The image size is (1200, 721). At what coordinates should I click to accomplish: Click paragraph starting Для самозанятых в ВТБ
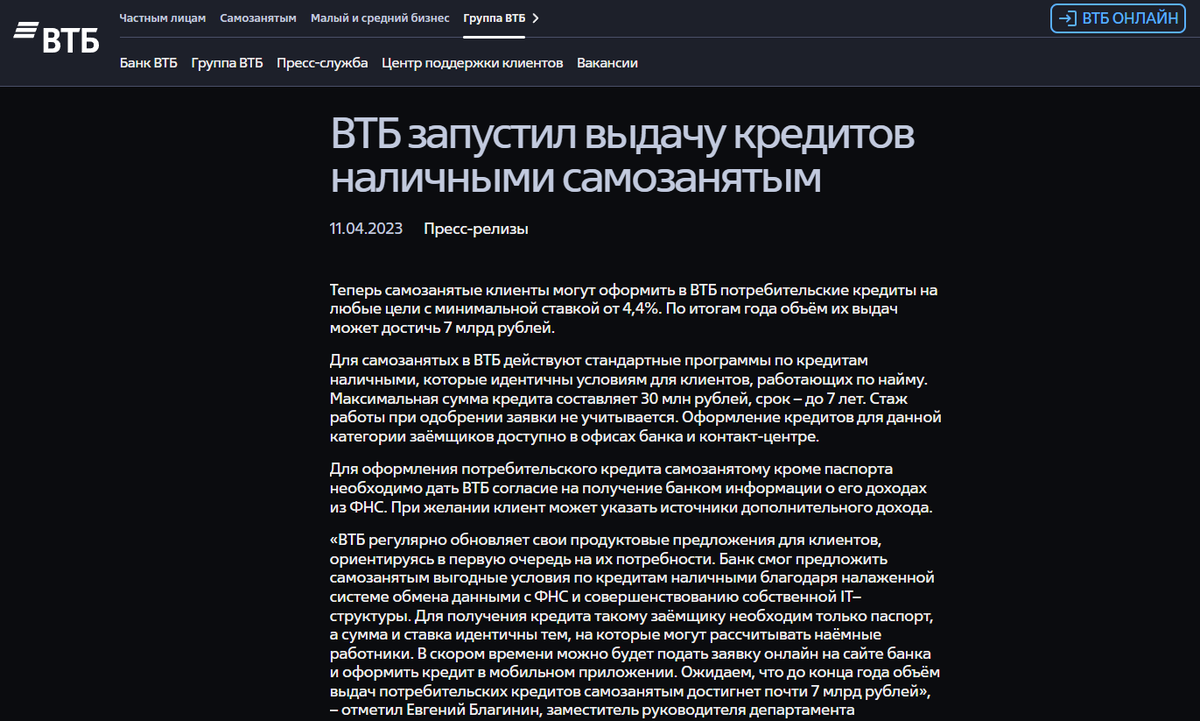click(x=635, y=398)
